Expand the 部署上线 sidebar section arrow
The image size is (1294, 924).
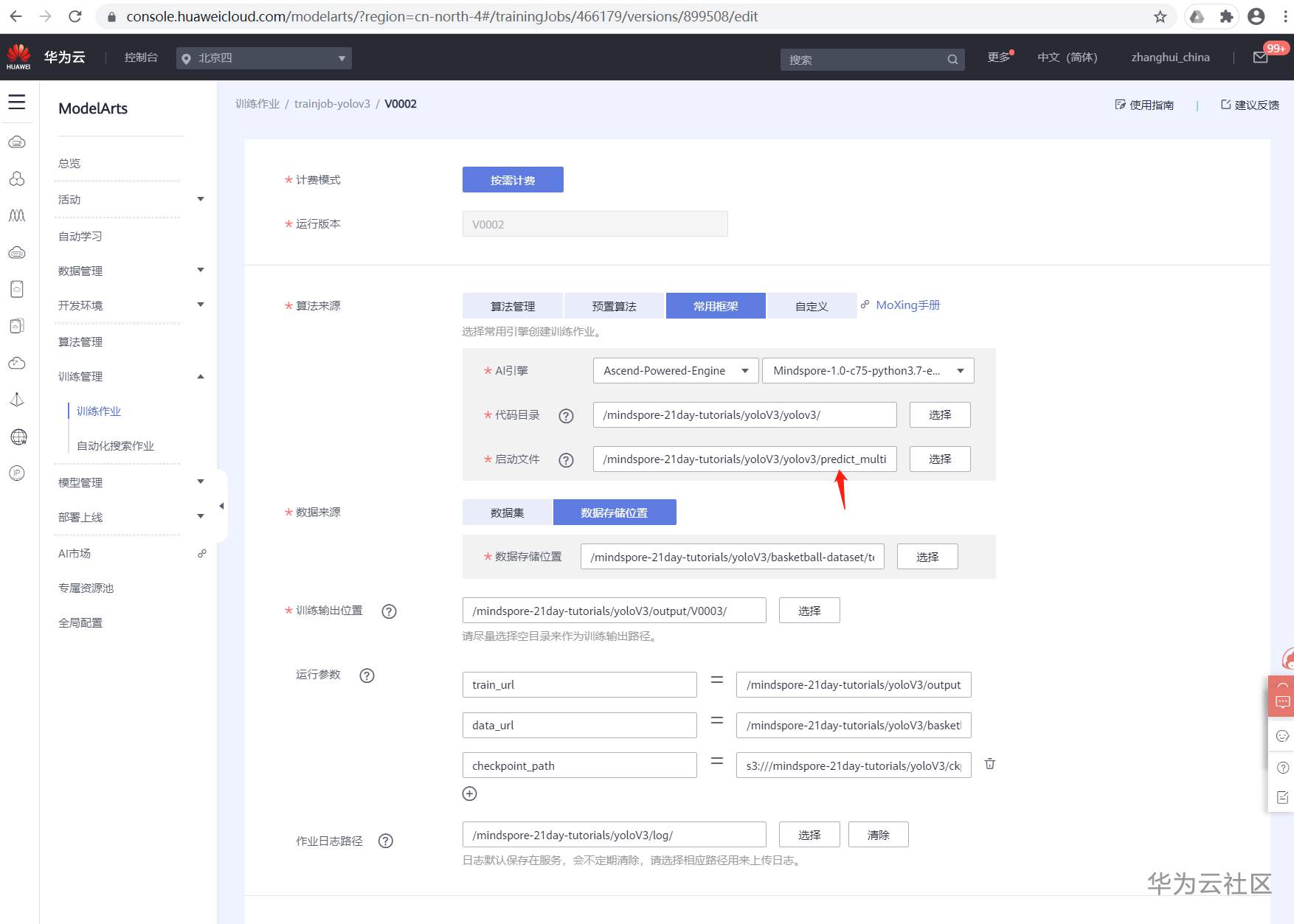click(x=201, y=516)
